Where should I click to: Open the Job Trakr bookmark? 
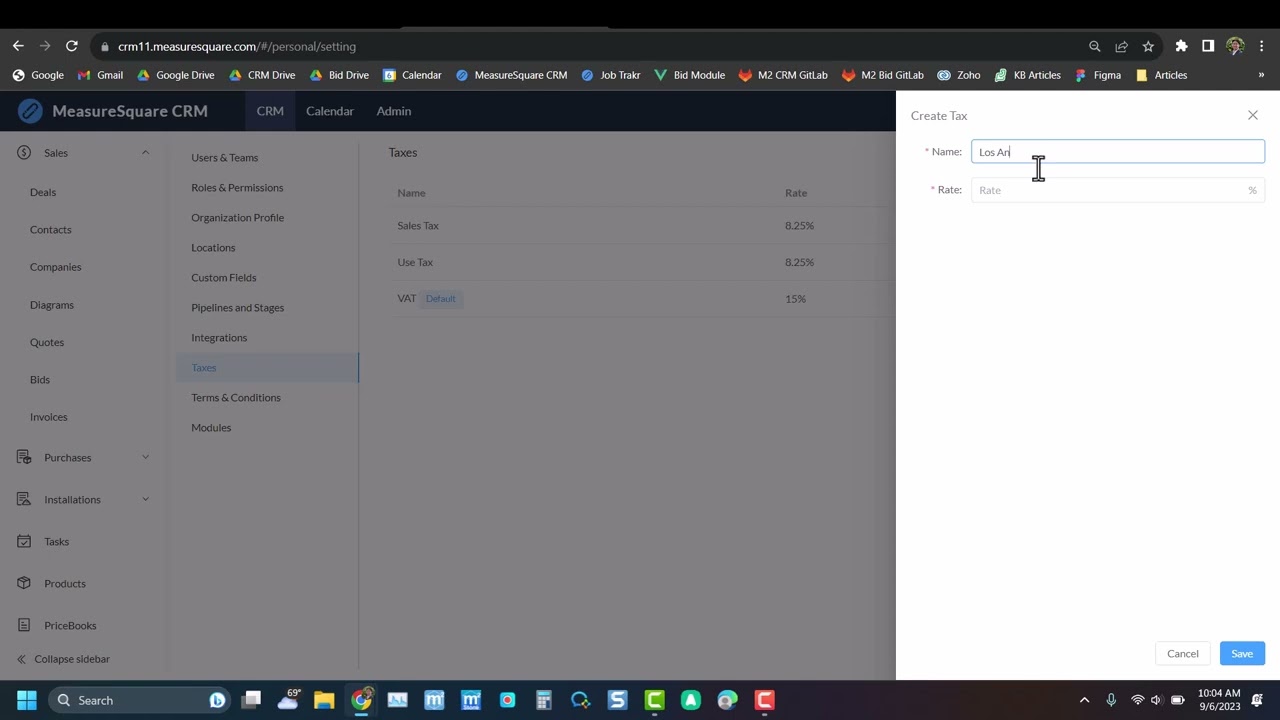(610, 75)
